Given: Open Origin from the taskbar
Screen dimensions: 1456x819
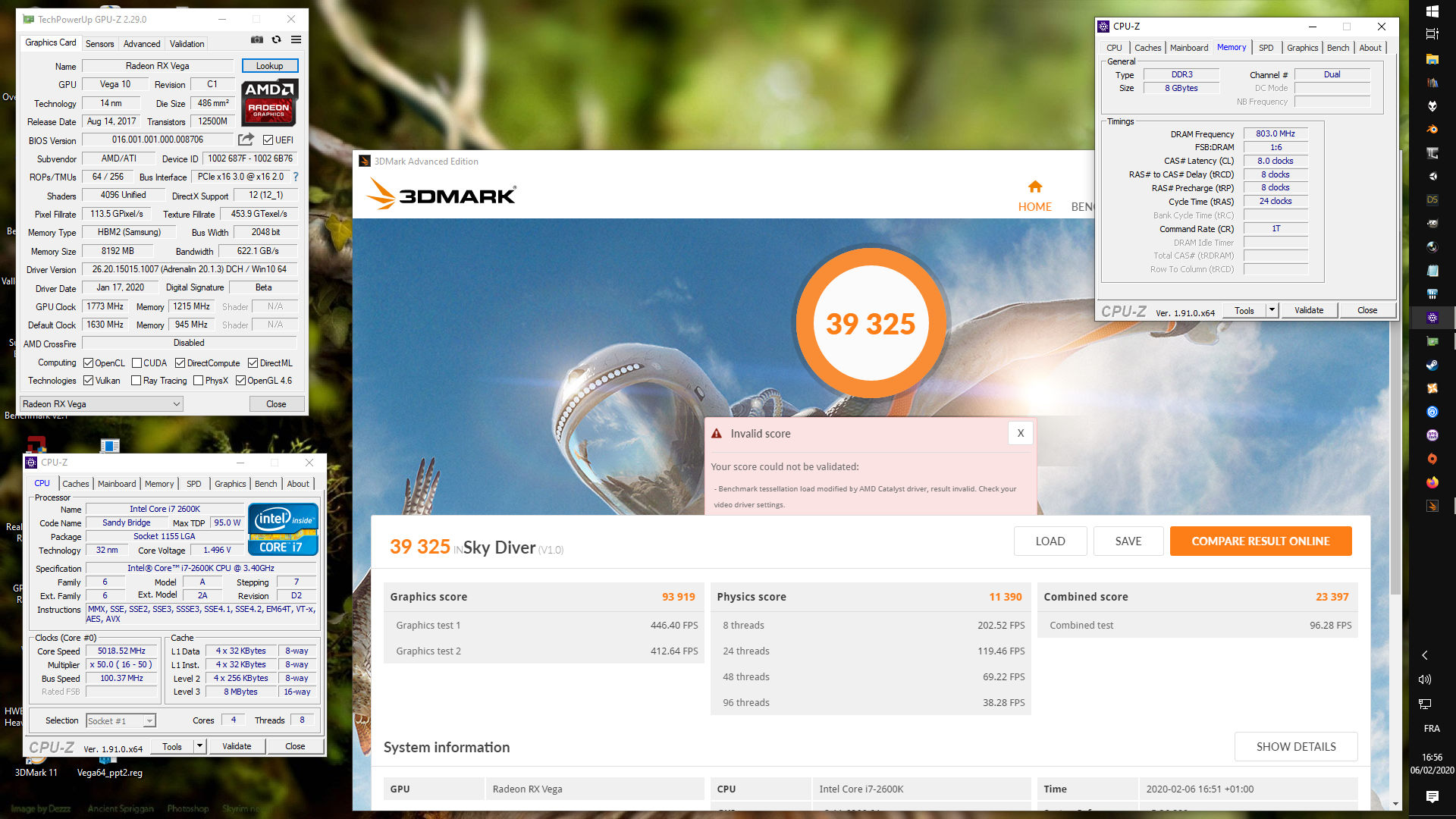Looking at the screenshot, I should pos(1432,459).
